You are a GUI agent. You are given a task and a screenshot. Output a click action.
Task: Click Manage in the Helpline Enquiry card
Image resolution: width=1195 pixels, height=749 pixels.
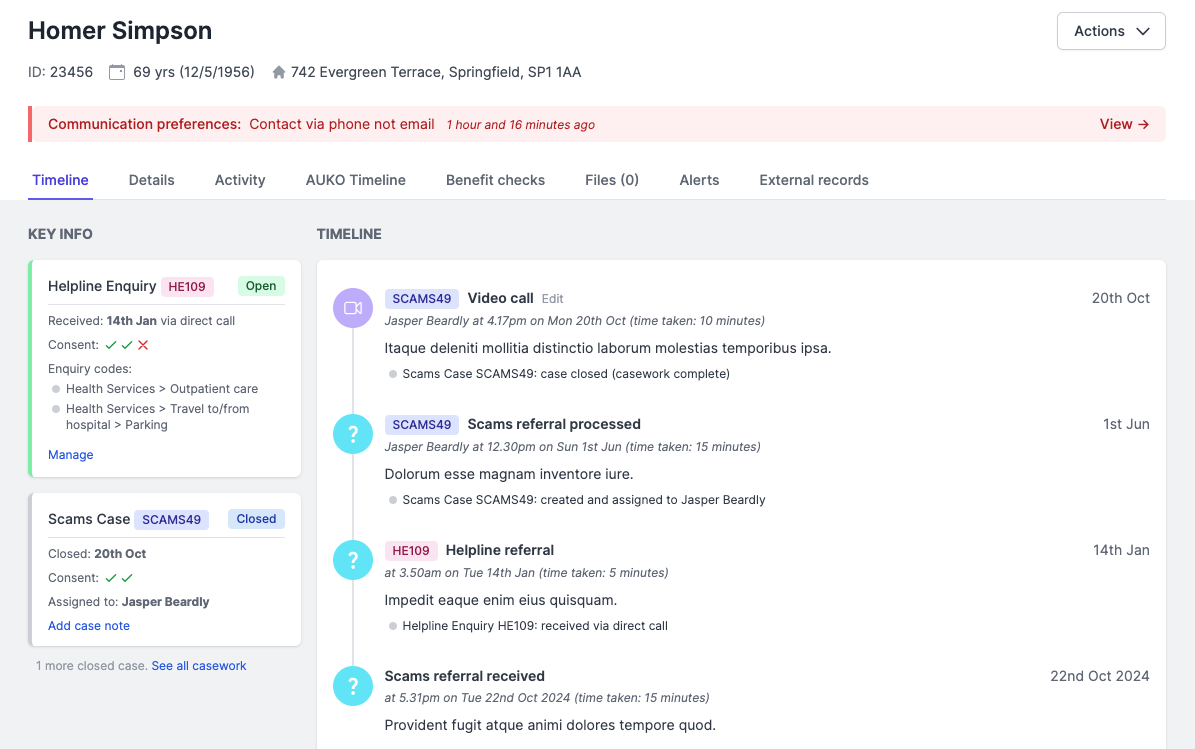click(x=70, y=454)
